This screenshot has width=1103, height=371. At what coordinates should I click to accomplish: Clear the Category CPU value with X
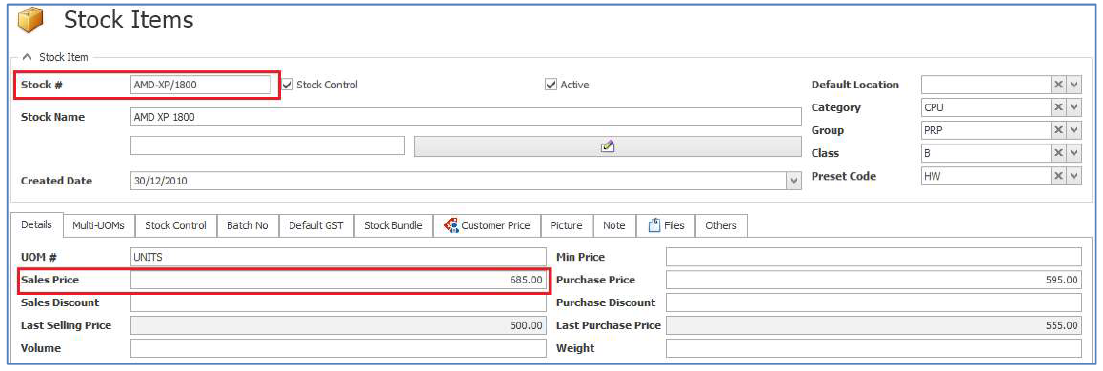(1058, 107)
